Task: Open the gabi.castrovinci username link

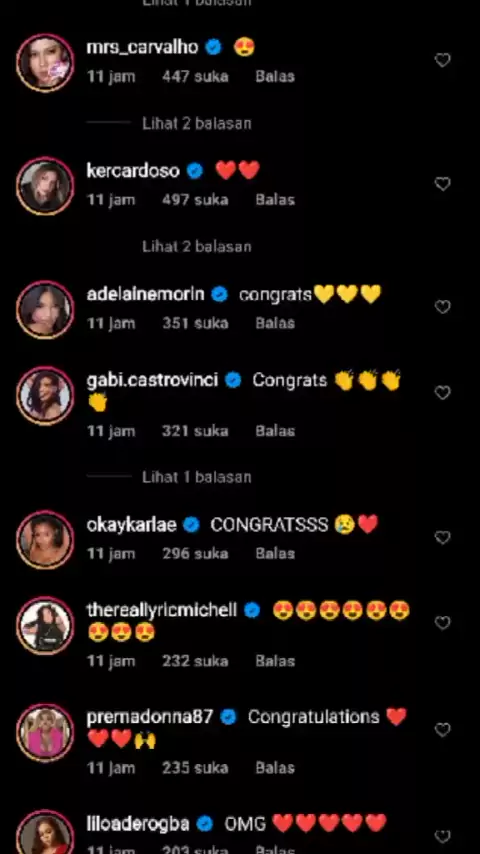Action: click(x=152, y=380)
